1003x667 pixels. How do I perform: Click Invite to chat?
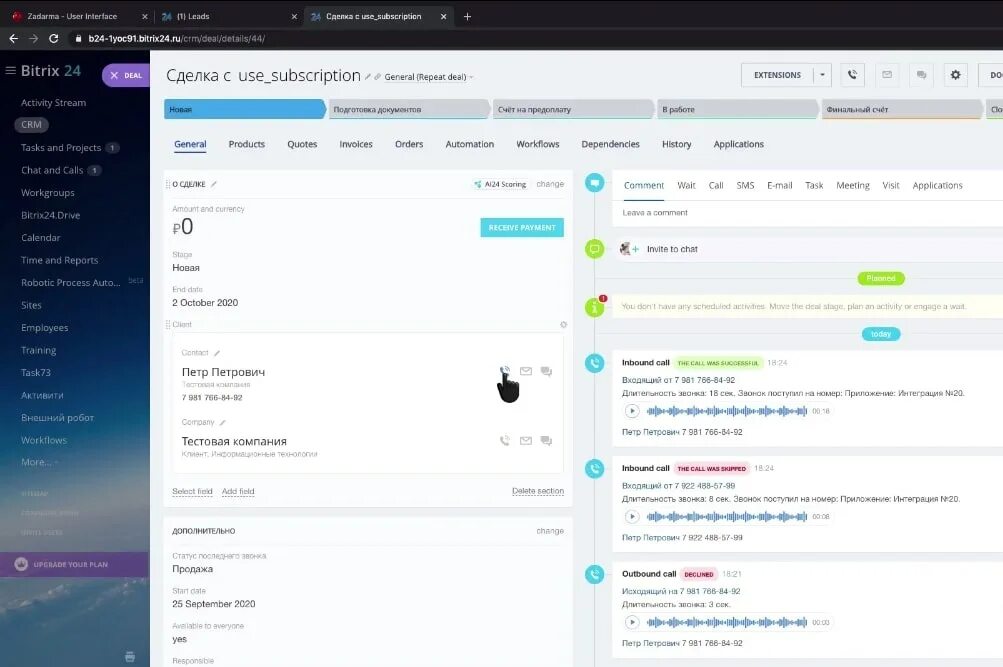tap(672, 249)
